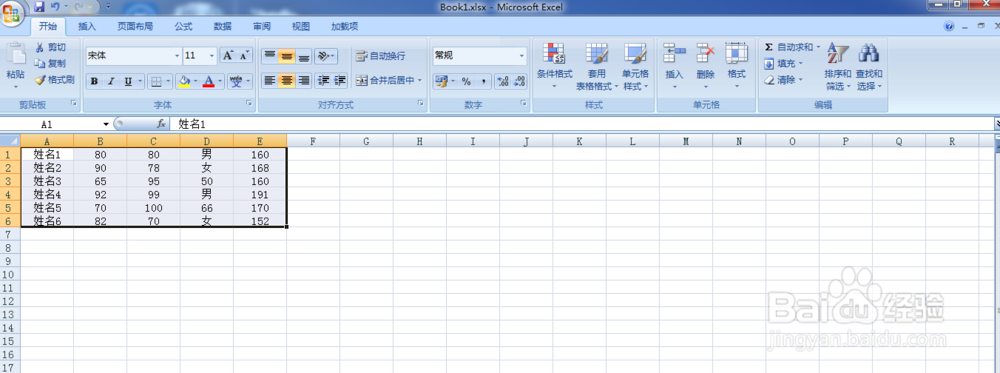The width and height of the screenshot is (1000, 373).
Task: Click the comma style icon
Action: [483, 81]
